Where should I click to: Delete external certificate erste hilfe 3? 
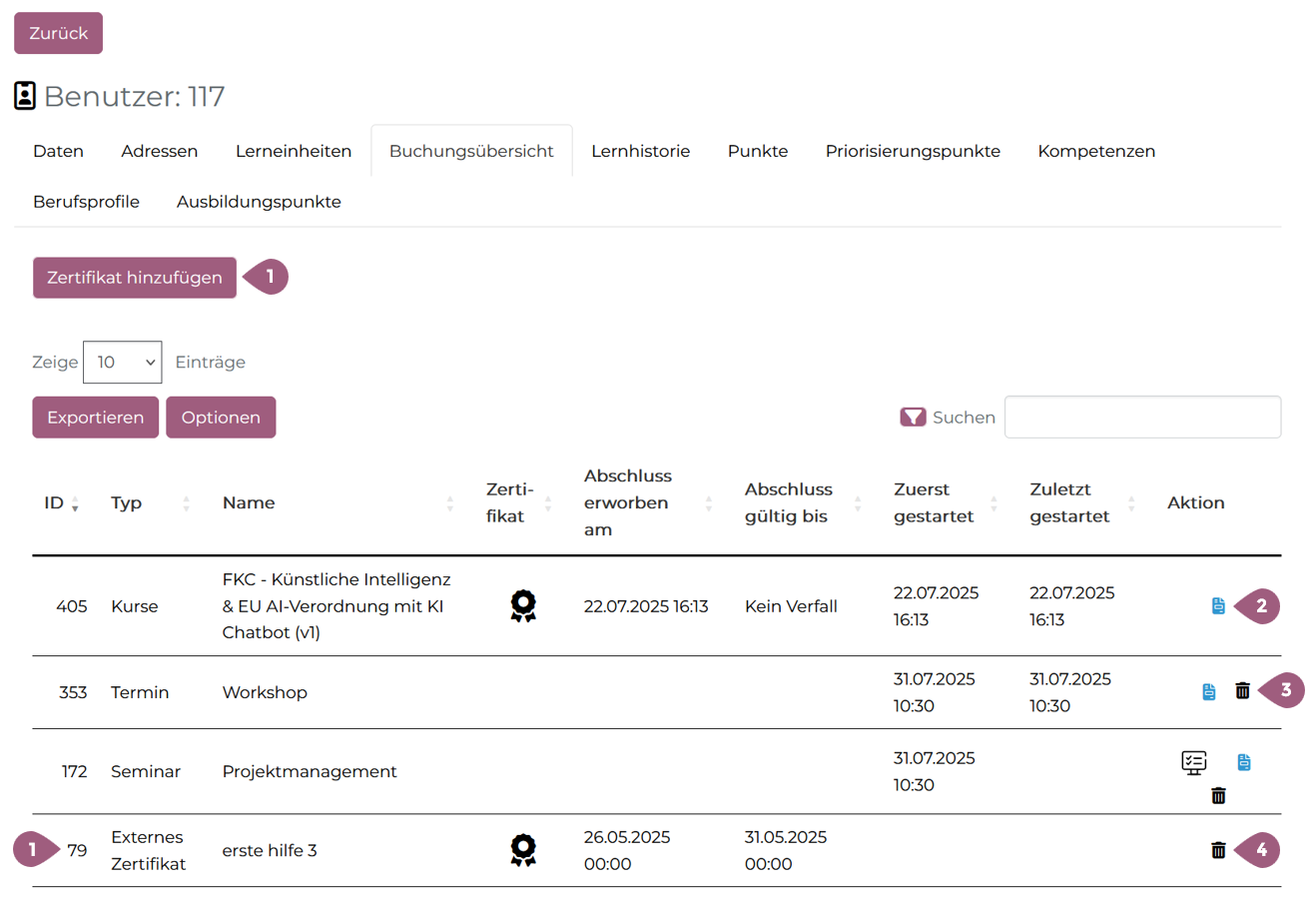click(1218, 850)
